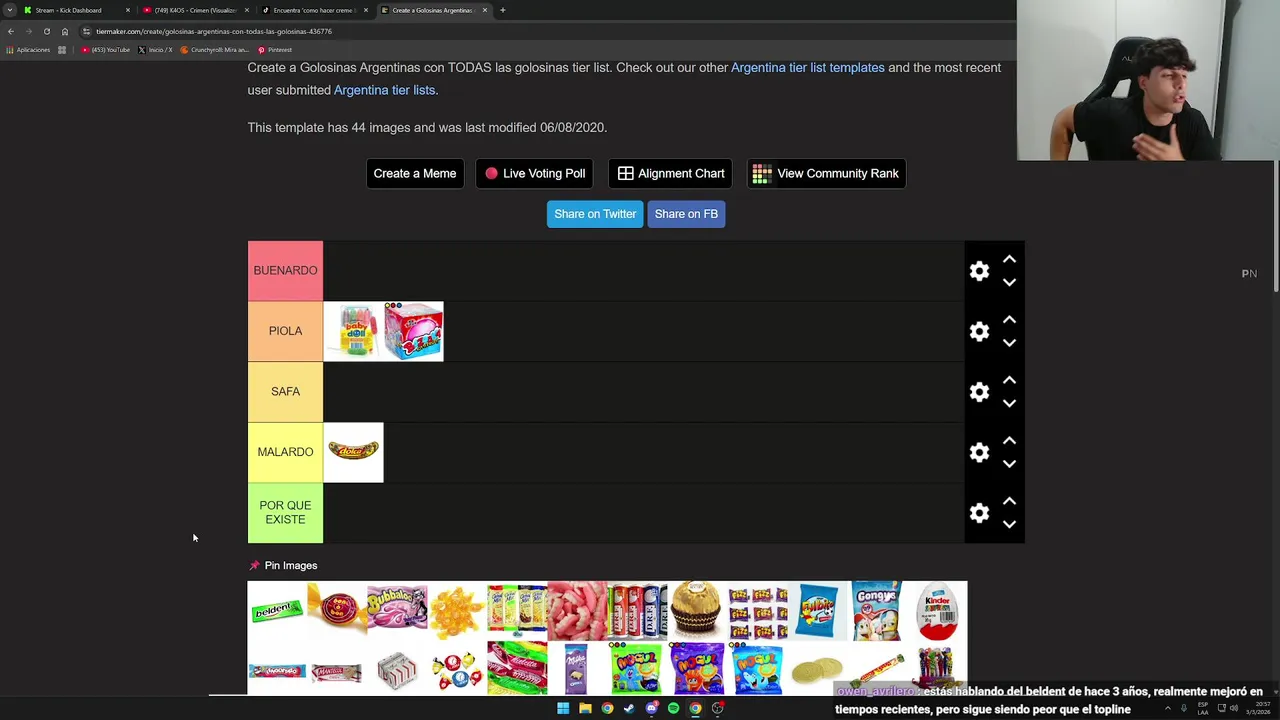Screen dimensions: 1280x720
Task: Move POR QUE EXISTE tier up
Action: tap(1009, 501)
